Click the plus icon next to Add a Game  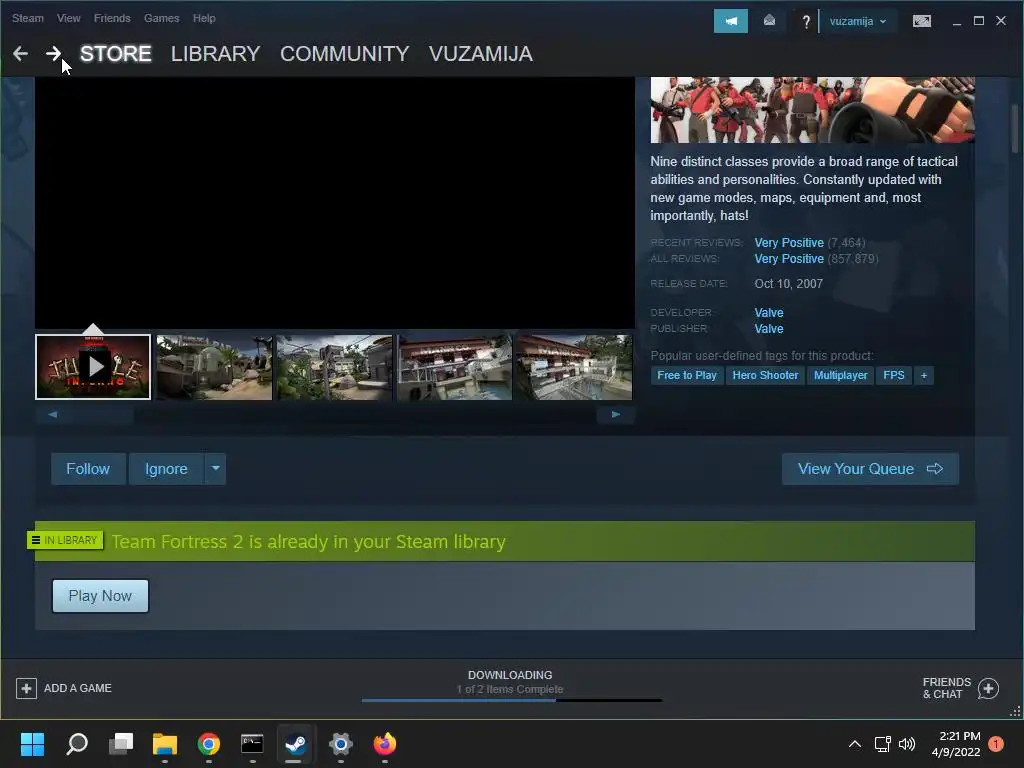(x=26, y=688)
